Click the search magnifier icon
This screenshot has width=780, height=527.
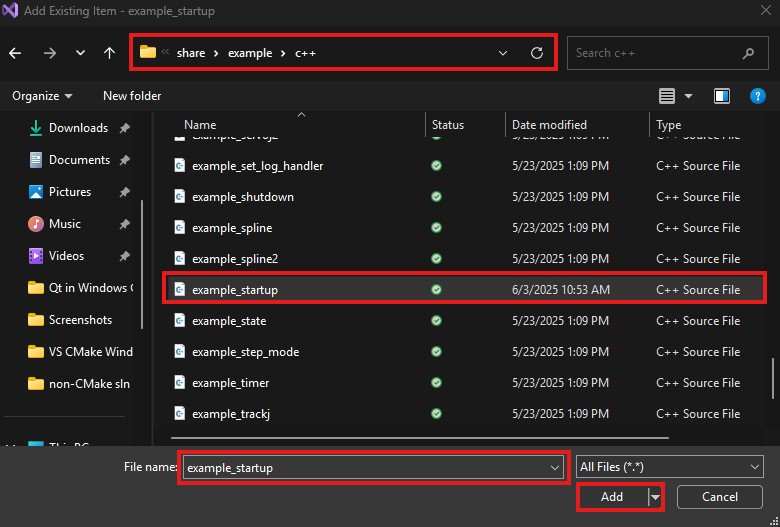click(x=749, y=53)
